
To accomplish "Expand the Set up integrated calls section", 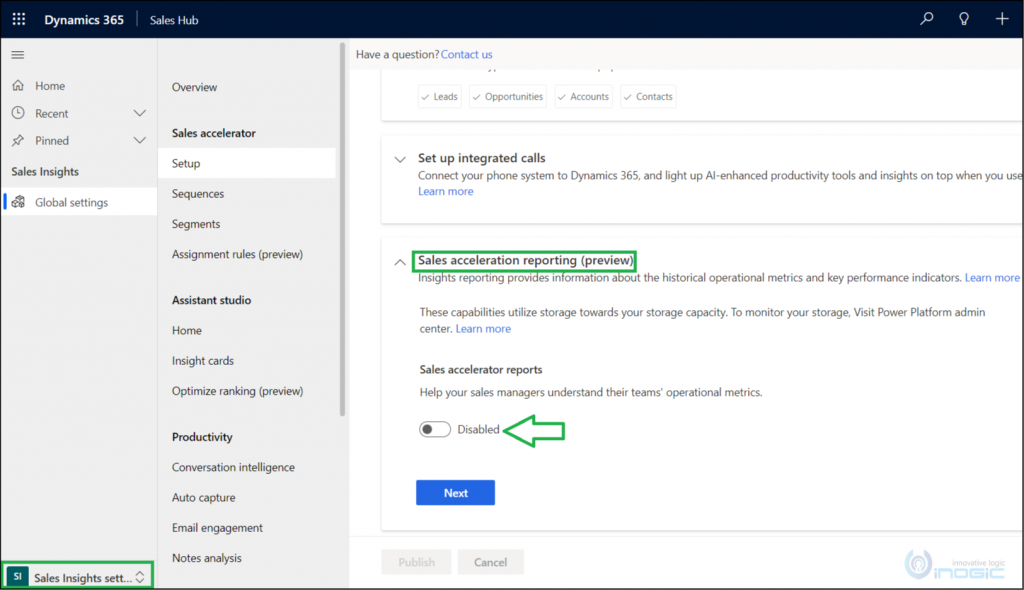I will tap(398, 158).
